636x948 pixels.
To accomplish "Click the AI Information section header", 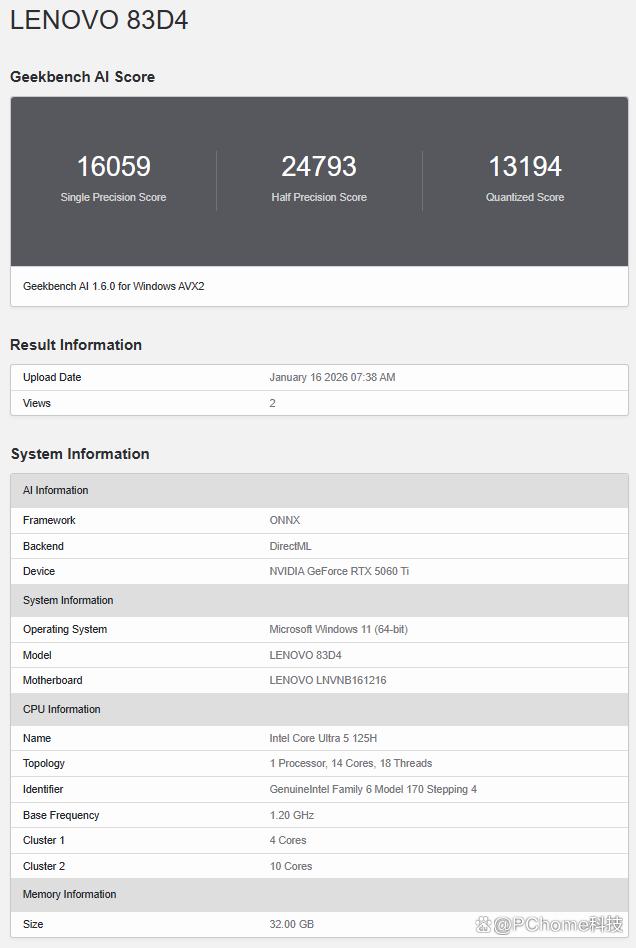I will coord(56,490).
